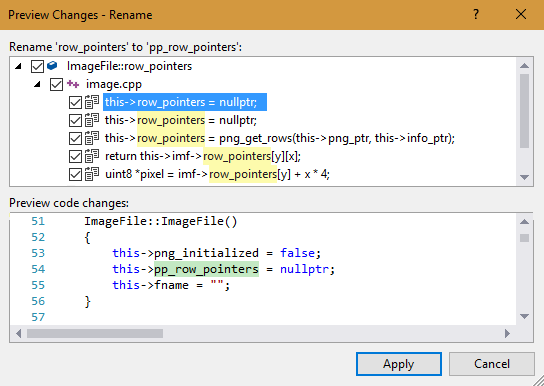The width and height of the screenshot is (544, 386).
Task: Toggle checkbox for png_get_rows assignment row
Action: [75, 138]
